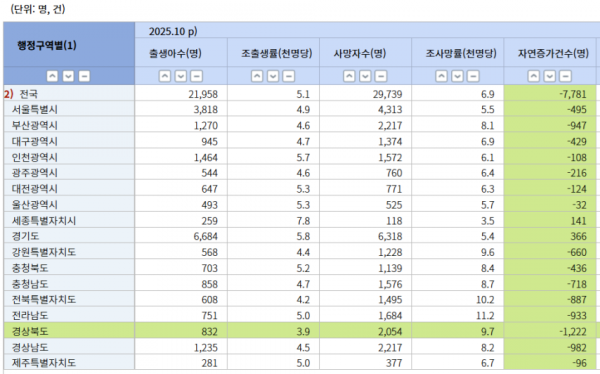Sort 조출생률(천명당) descending with down arrow

(273, 76)
